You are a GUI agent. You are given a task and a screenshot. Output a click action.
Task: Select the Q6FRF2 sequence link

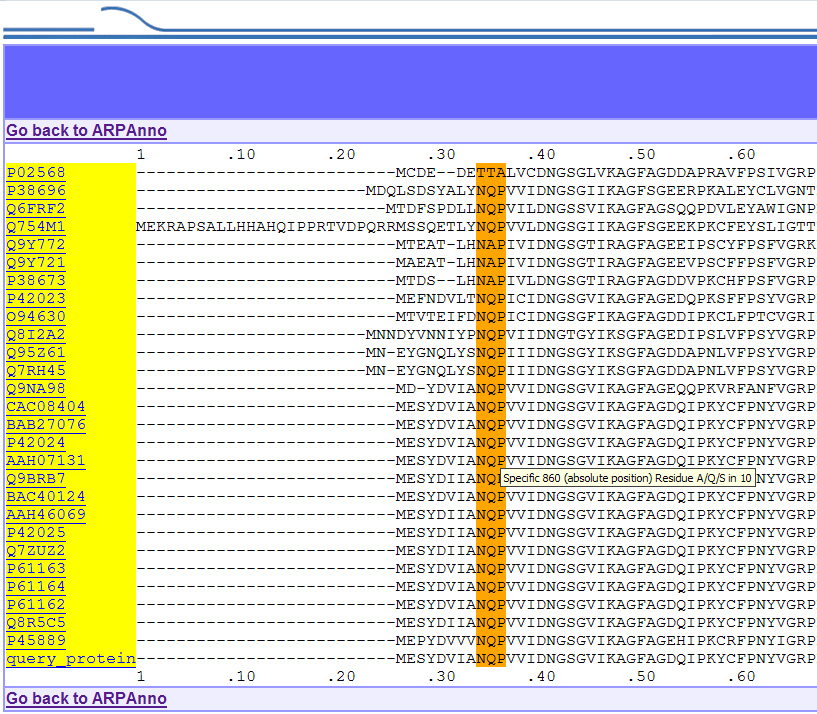[x=36, y=209]
